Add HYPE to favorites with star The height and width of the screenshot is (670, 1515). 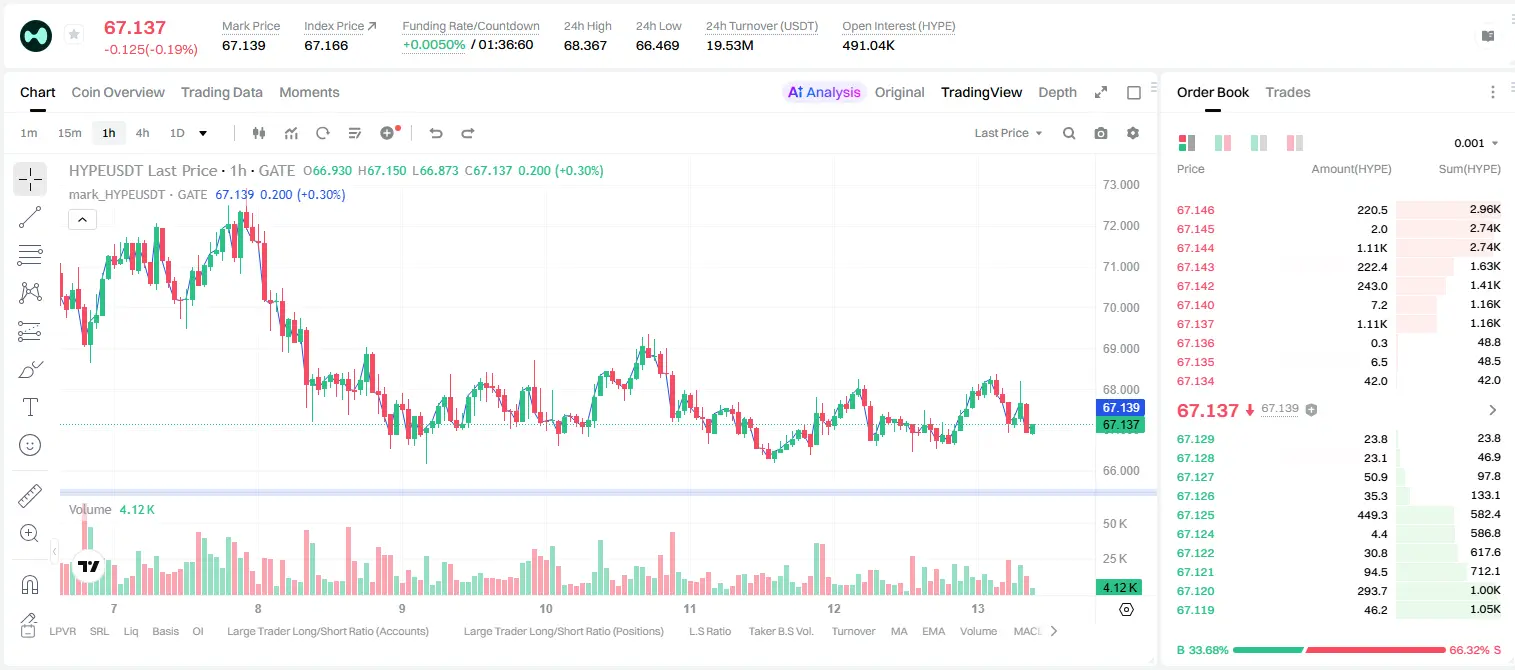point(74,34)
